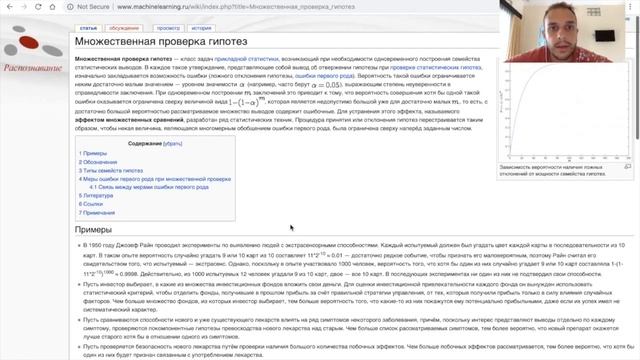The image size is (640, 360).
Task: Reload the page with refresh icon
Action: (x=38, y=7)
